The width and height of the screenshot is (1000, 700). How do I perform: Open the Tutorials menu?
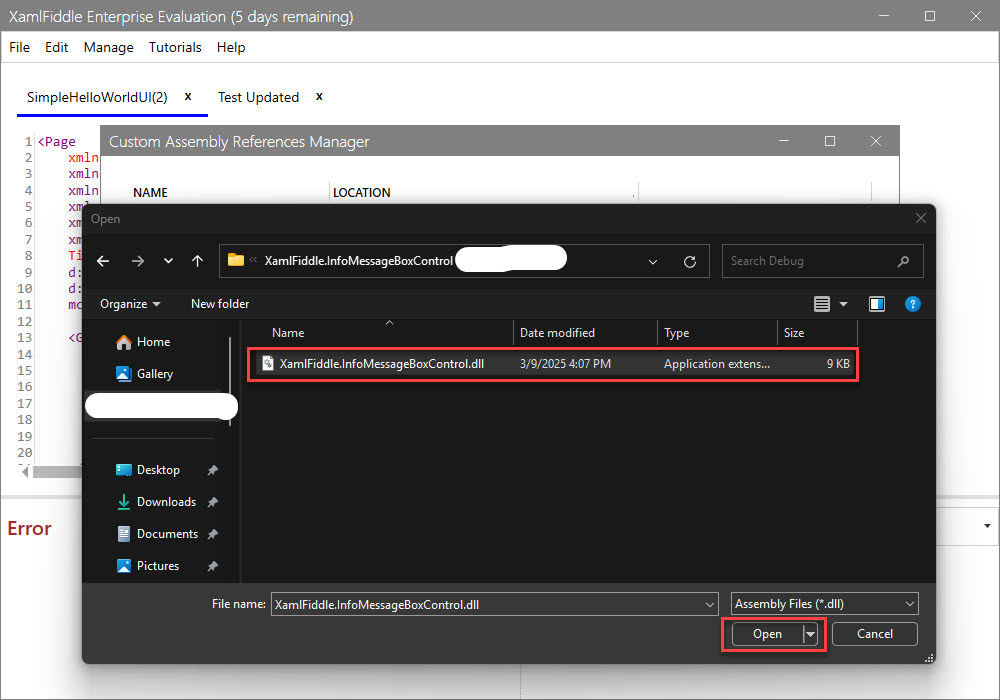point(175,47)
